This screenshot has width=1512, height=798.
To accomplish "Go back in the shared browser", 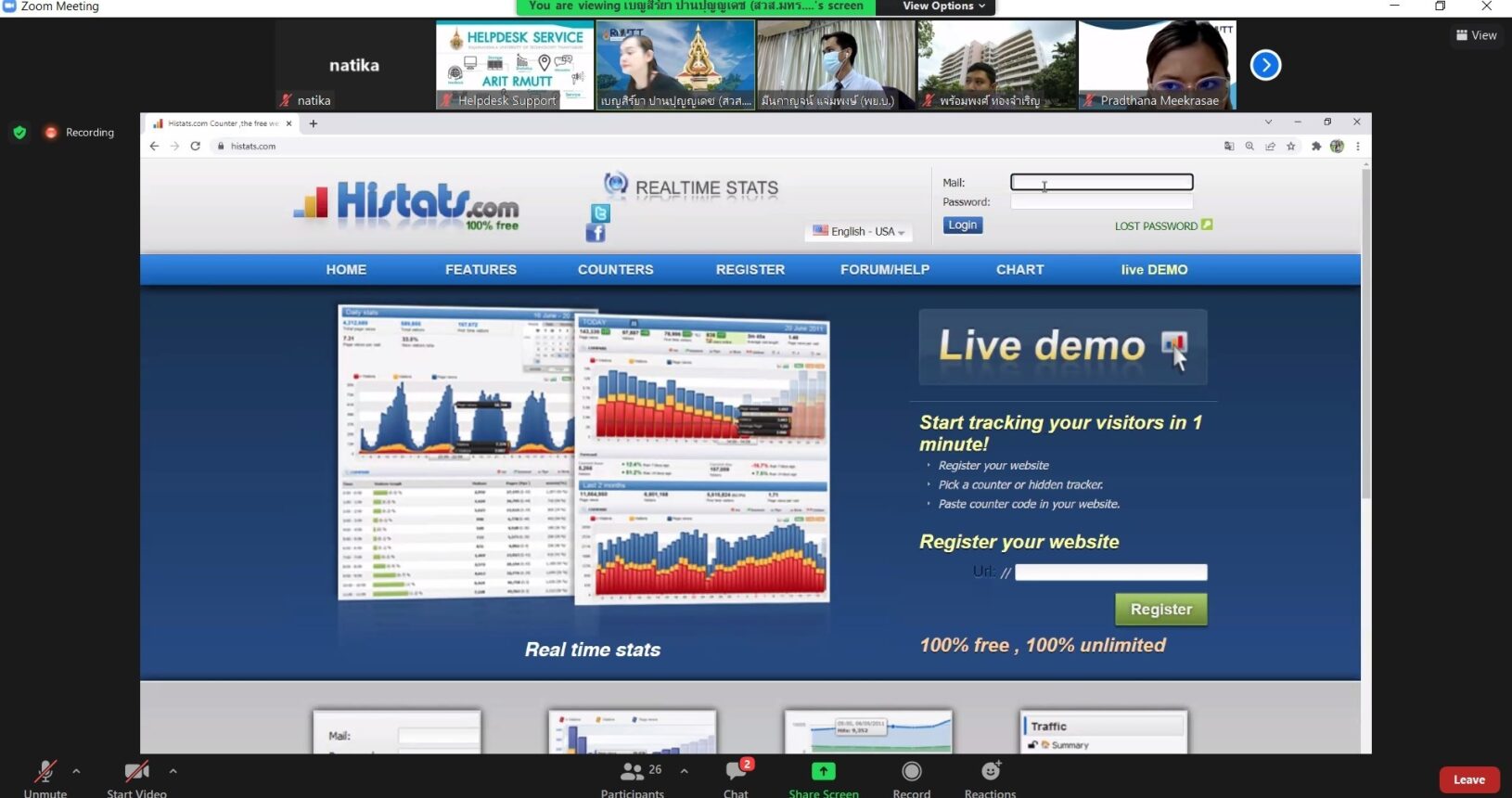I will point(154,146).
